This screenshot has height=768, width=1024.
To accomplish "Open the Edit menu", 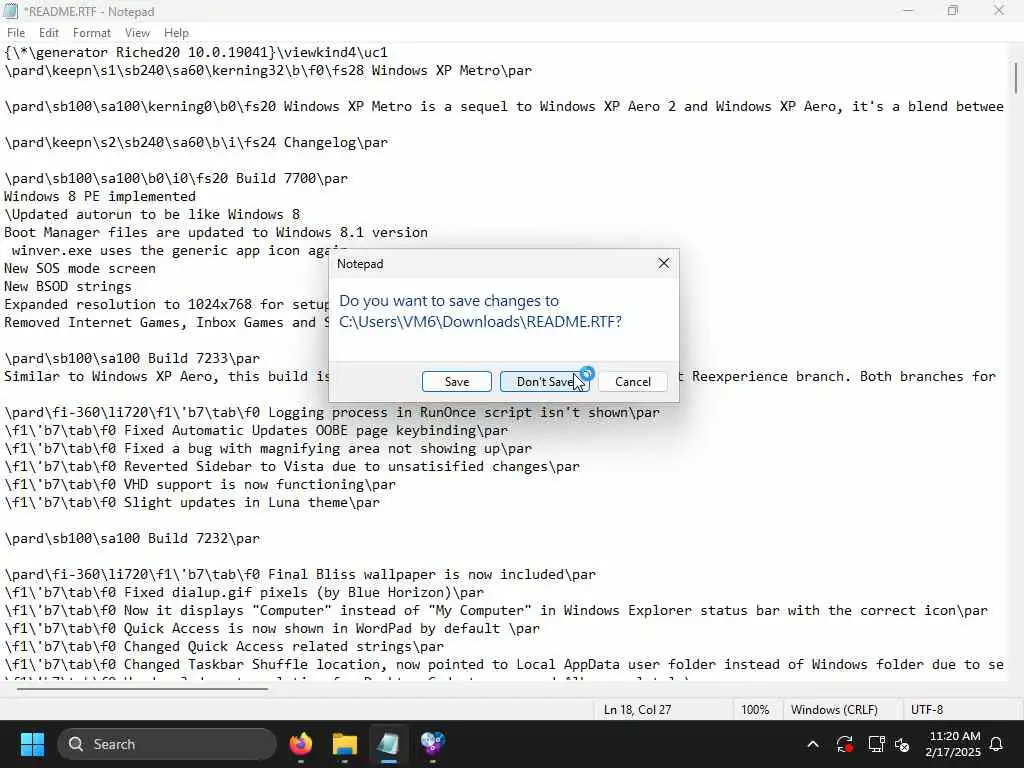I will [x=48, y=33].
